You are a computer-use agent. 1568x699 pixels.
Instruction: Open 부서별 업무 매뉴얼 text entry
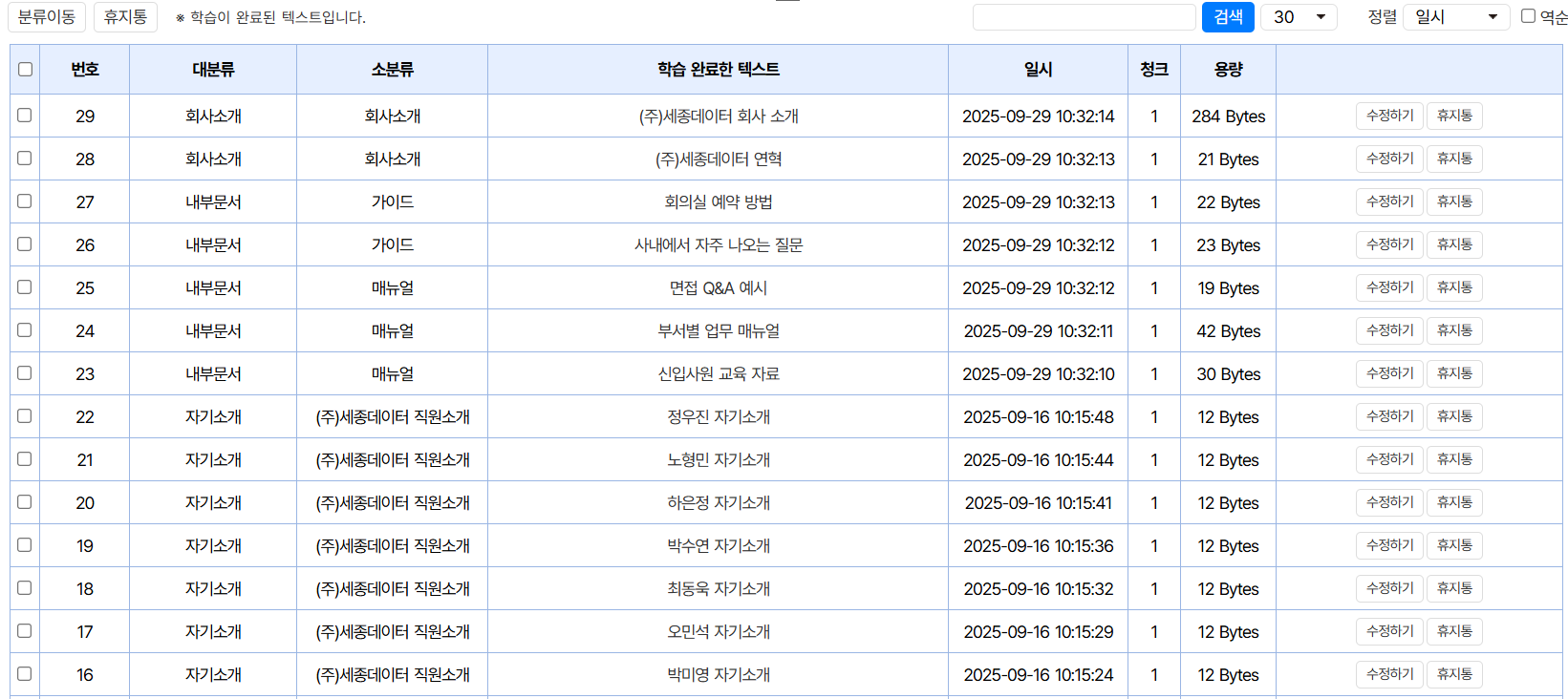[719, 331]
